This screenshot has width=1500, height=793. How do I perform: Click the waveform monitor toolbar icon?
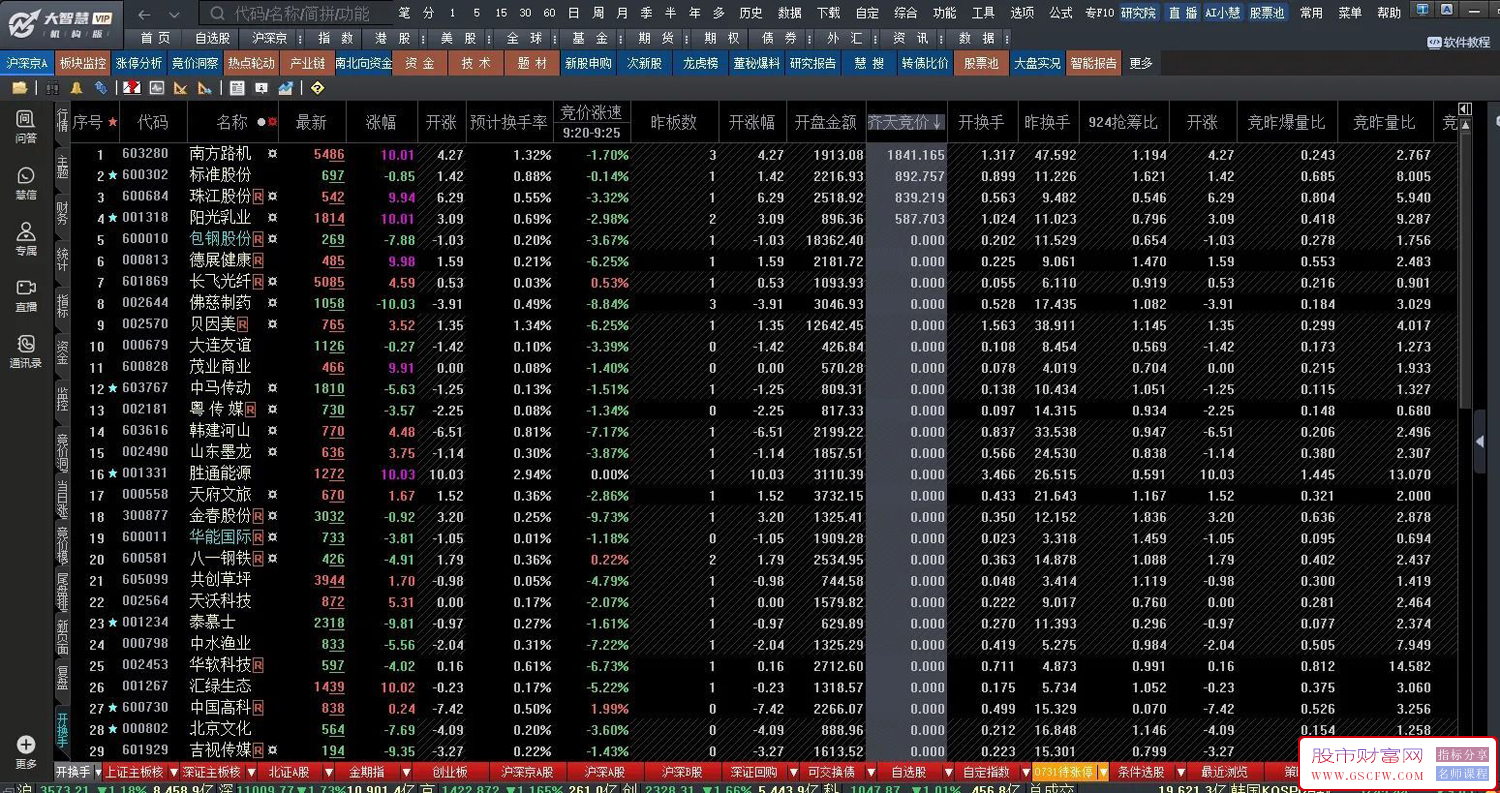pyautogui.click(x=155, y=88)
